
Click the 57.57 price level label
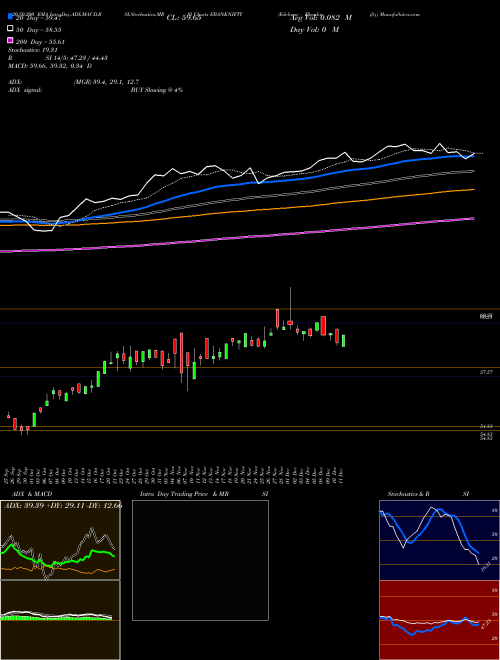point(486,373)
